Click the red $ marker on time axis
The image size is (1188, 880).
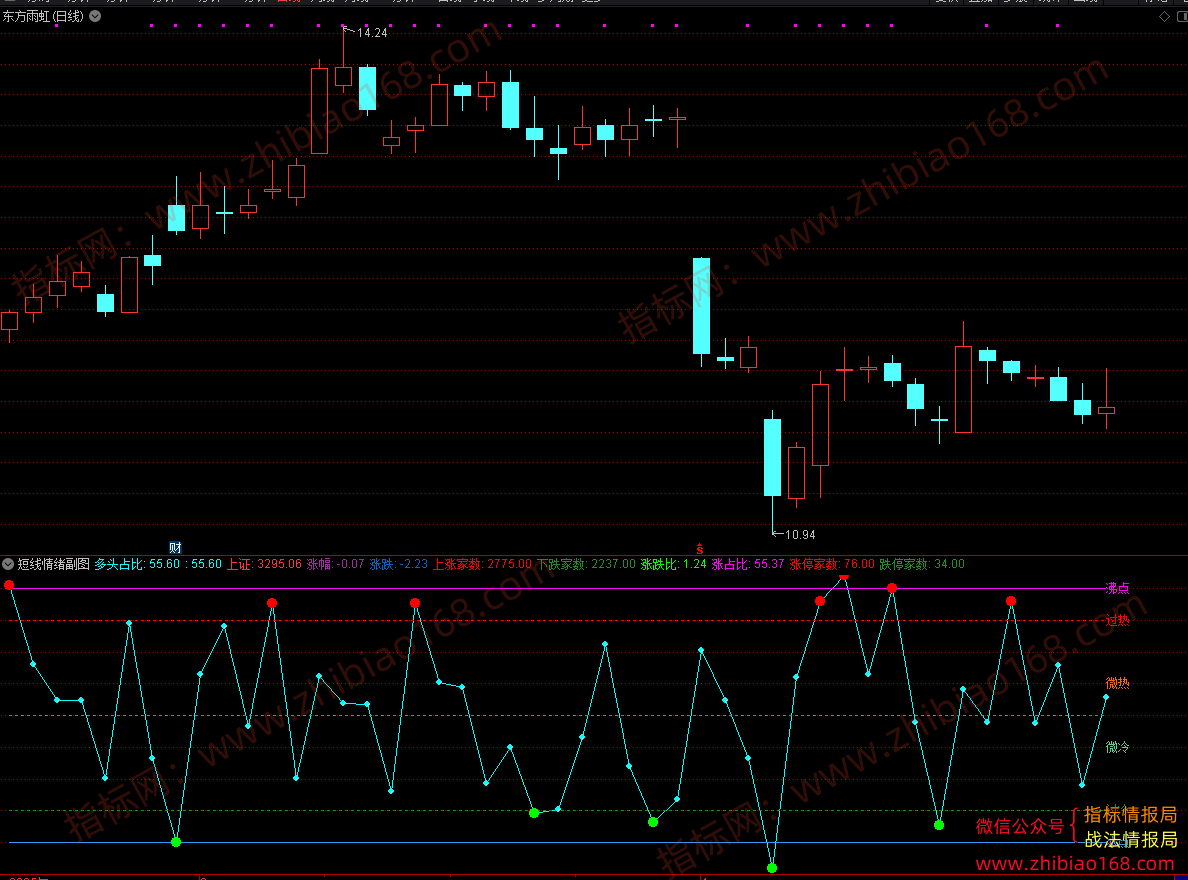pos(699,549)
